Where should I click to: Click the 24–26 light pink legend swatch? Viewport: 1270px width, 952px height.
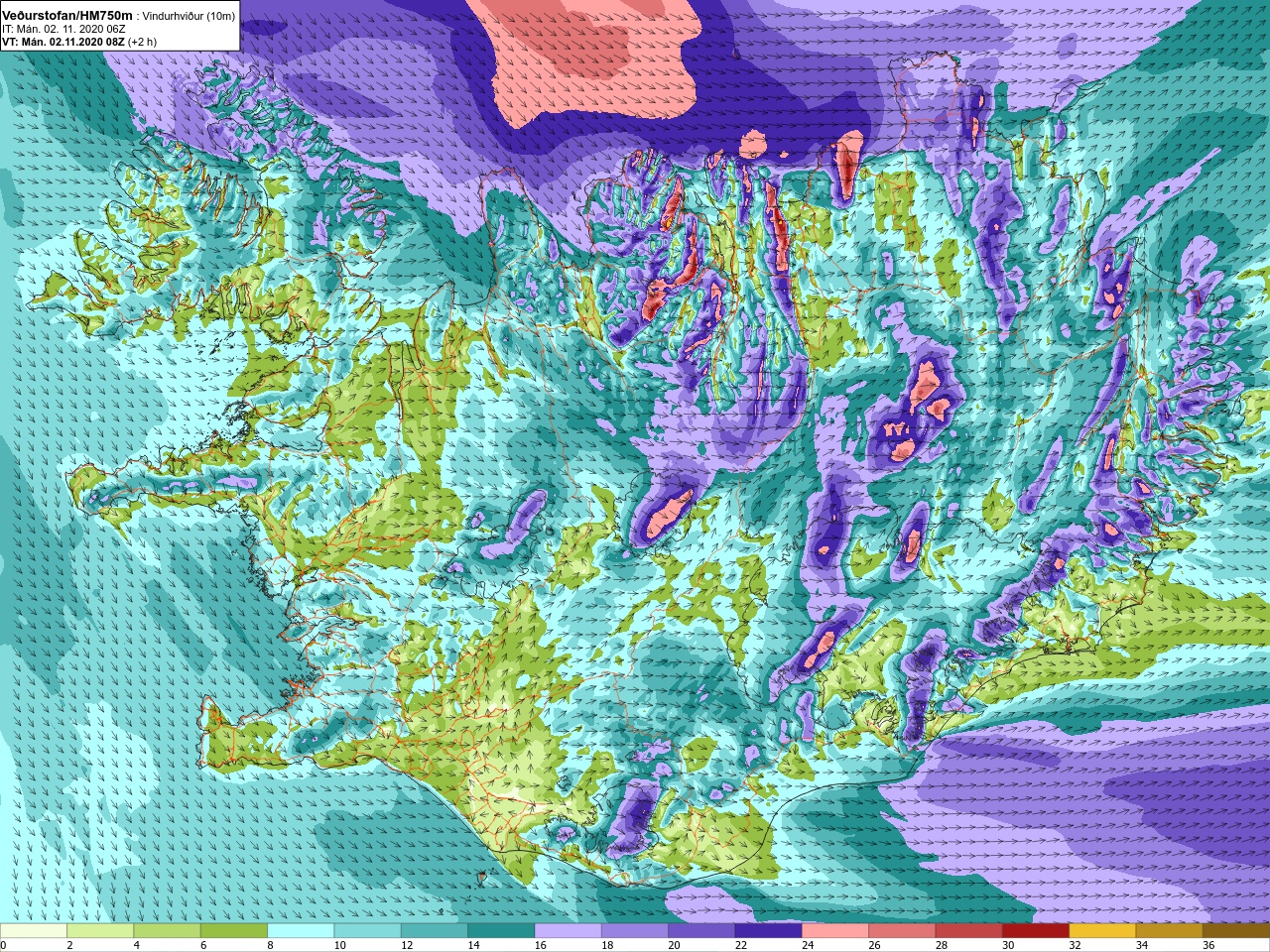tap(835, 931)
